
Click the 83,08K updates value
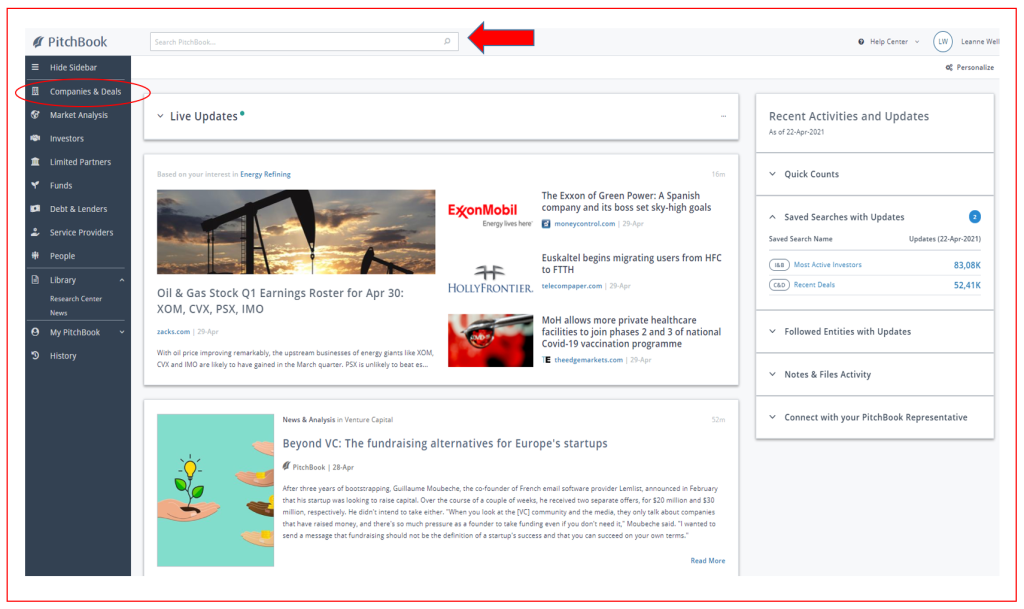click(x=967, y=265)
